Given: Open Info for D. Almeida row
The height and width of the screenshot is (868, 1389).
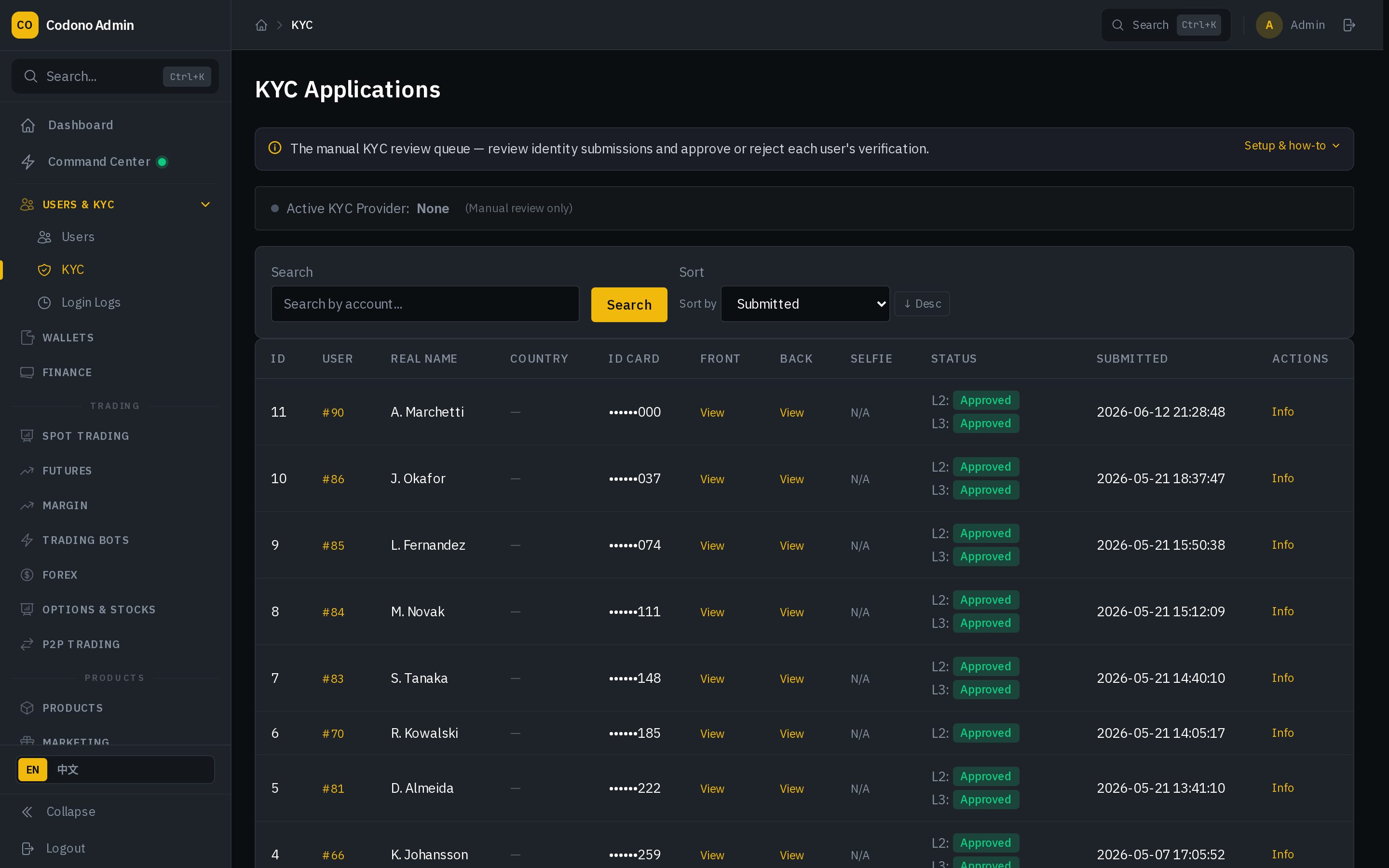Looking at the screenshot, I should (1282, 787).
